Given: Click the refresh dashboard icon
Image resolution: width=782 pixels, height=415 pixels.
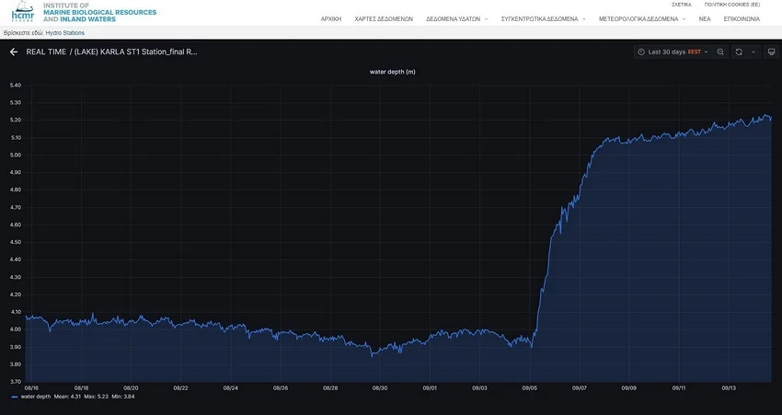Looking at the screenshot, I should click(739, 52).
